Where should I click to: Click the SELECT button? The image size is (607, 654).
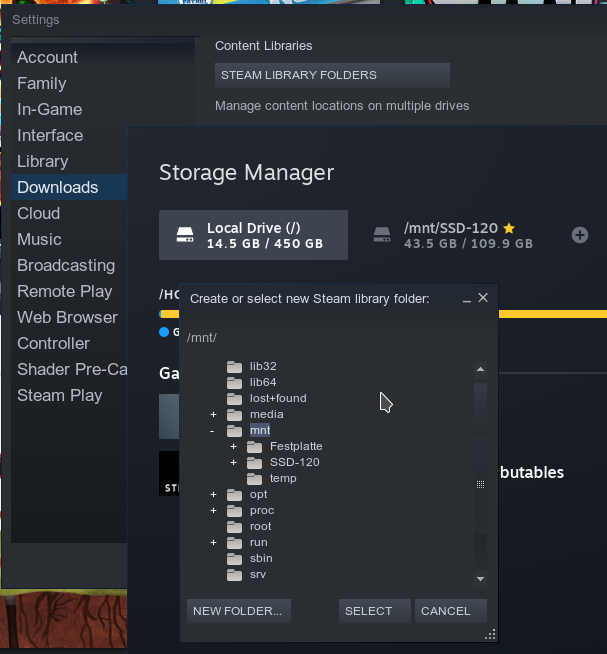click(375, 611)
